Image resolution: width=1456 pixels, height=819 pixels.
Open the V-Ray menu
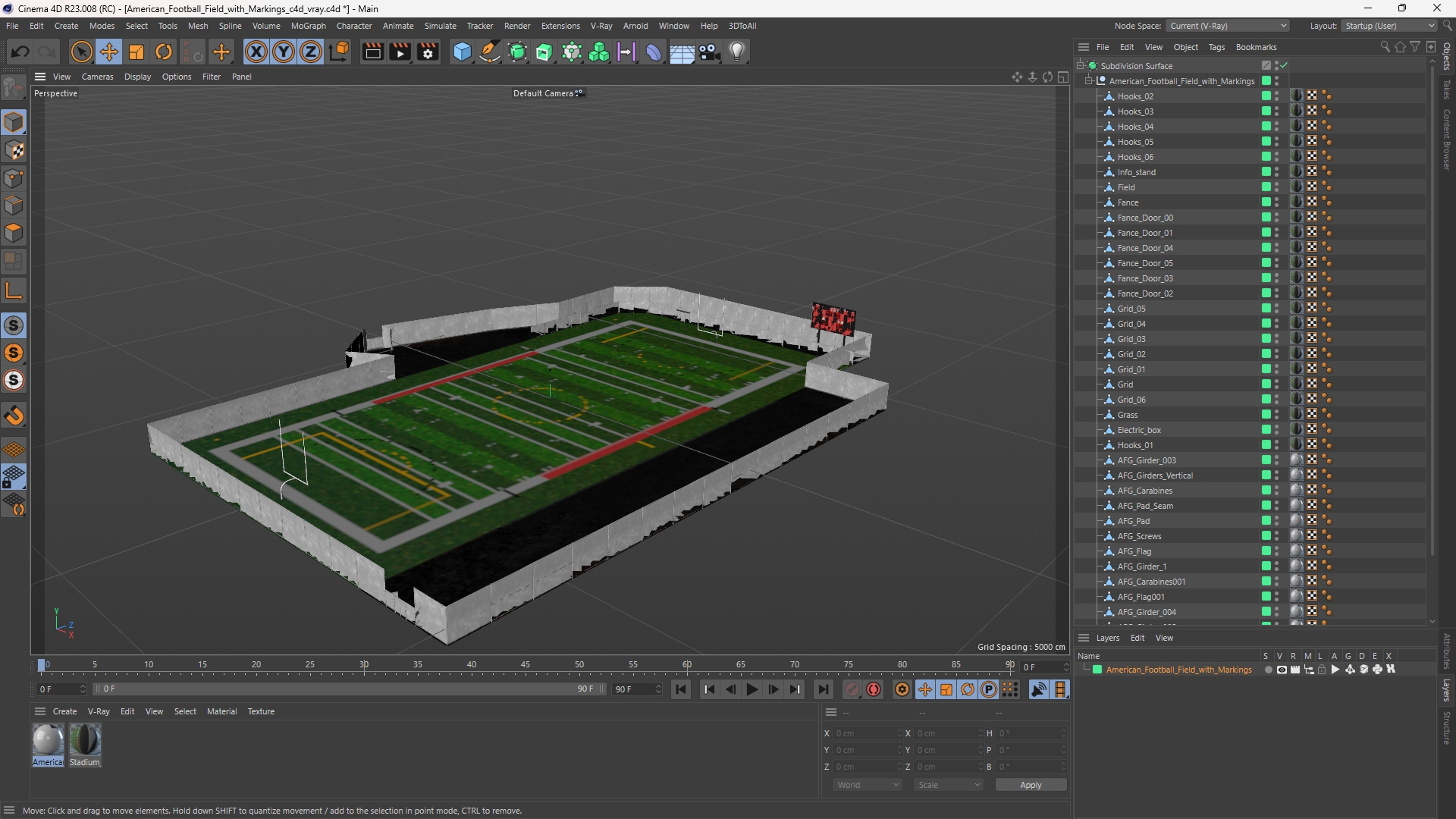601,26
